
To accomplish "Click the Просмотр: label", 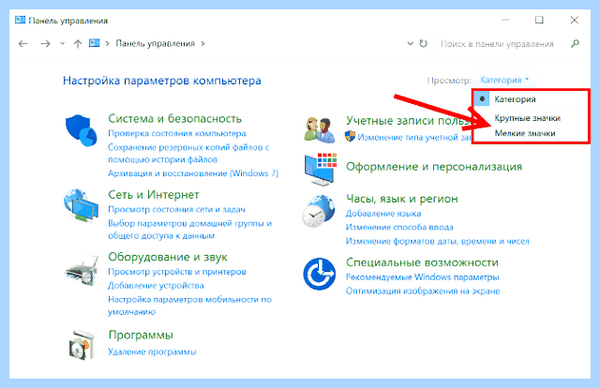I will (x=449, y=80).
